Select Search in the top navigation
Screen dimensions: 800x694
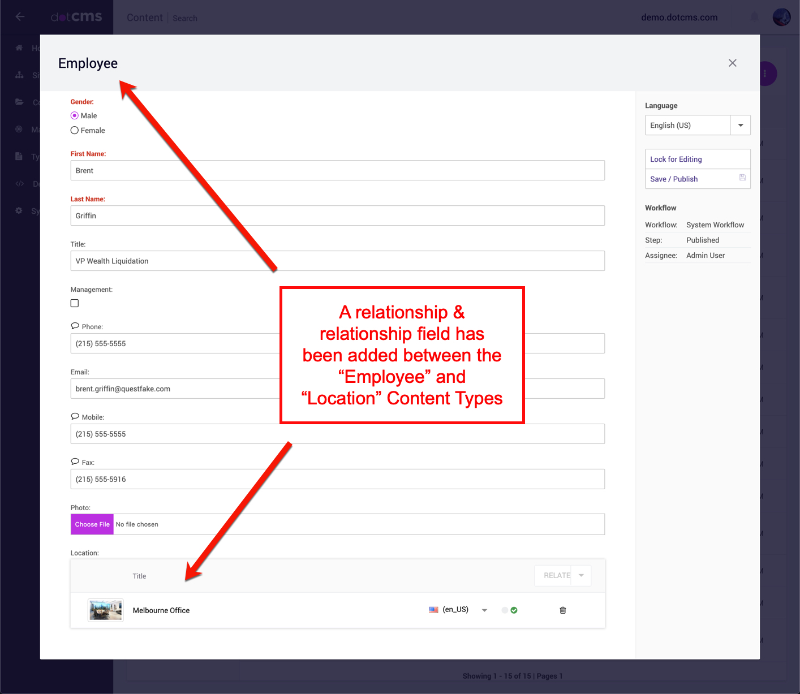[185, 17]
